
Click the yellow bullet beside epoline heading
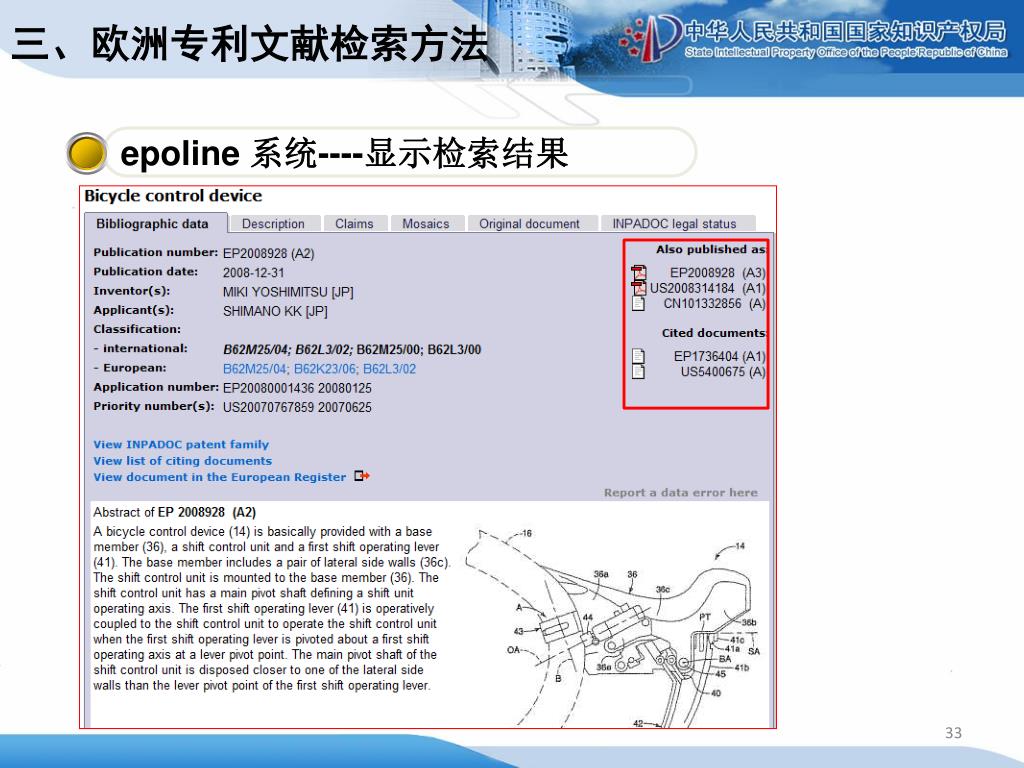click(x=87, y=153)
